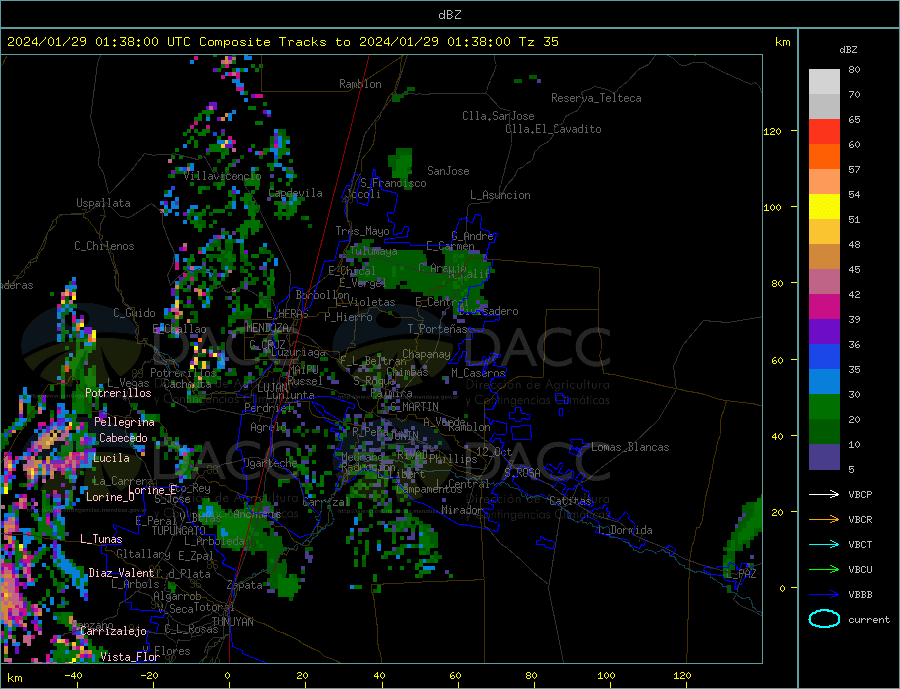Click the blue 36 dBZ color swatch
900x689 pixels.
(824, 357)
